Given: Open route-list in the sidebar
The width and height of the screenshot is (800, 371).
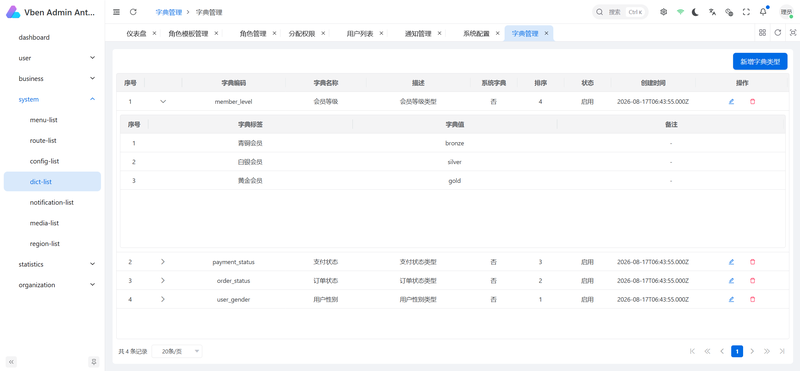Looking at the screenshot, I should pos(52,140).
